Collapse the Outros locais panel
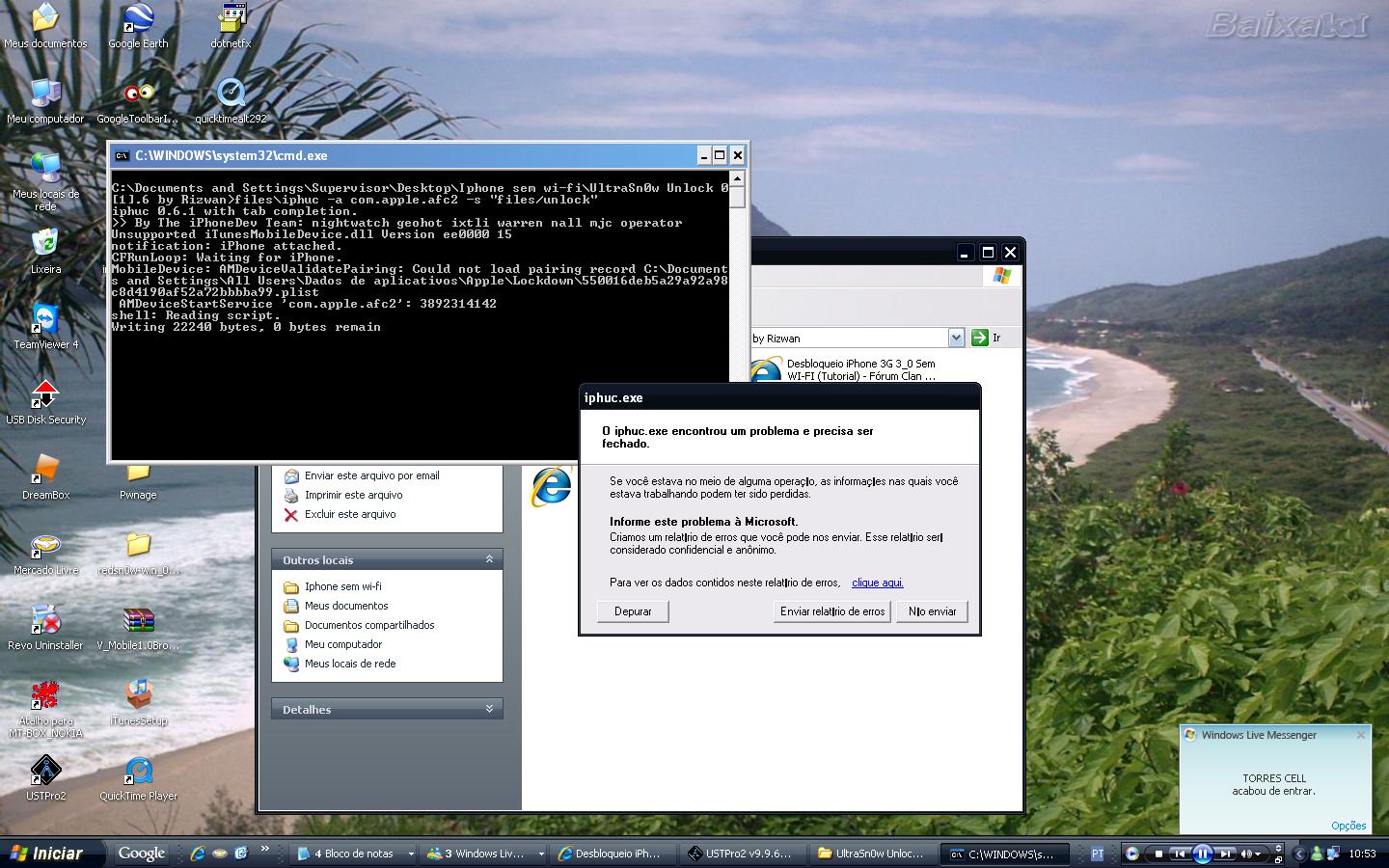The image size is (1389, 868). tap(489, 559)
